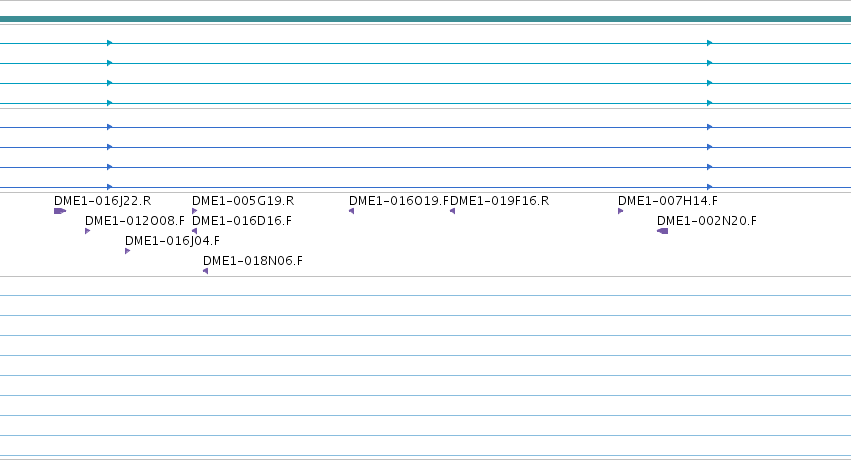Select the arrow glyph beneath DME1-016O19.F
The height and width of the screenshot is (460, 851).
click(352, 211)
